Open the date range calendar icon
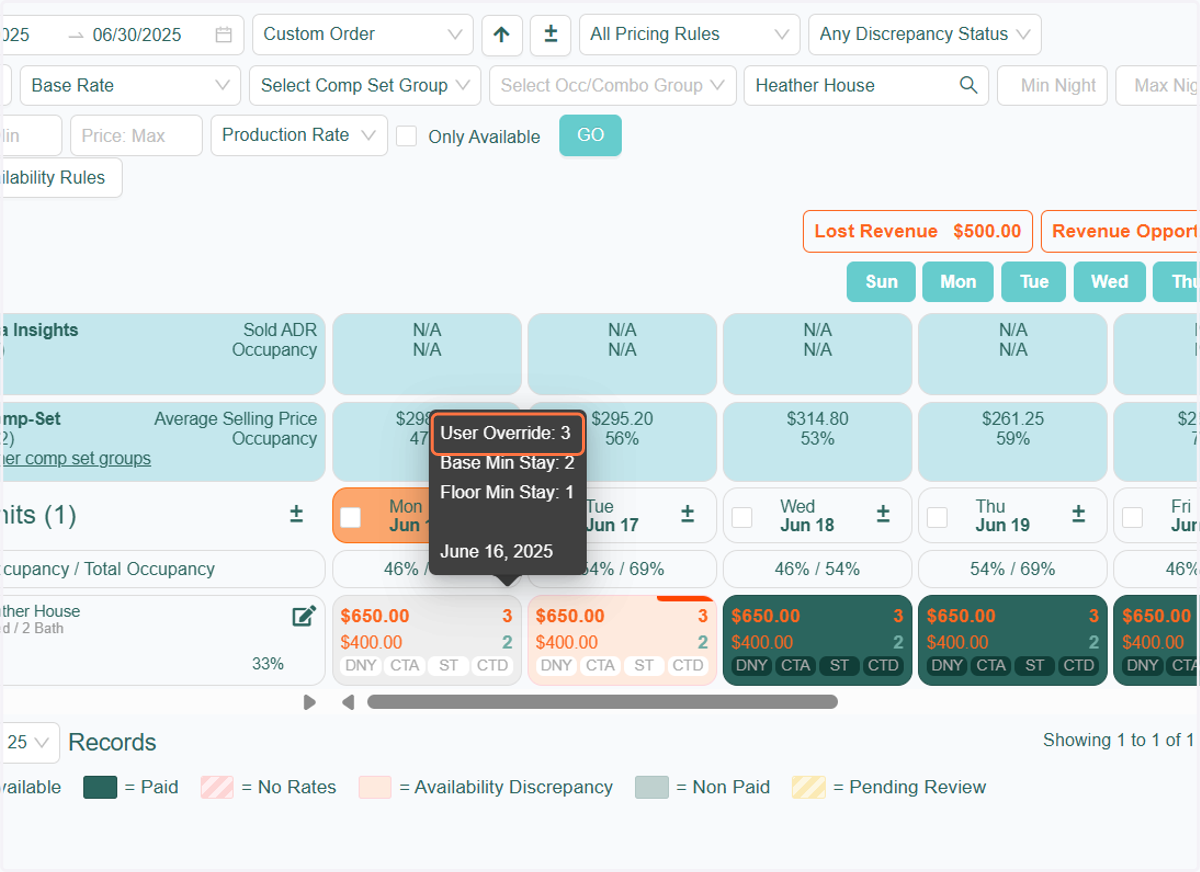1200x872 pixels. tap(224, 35)
